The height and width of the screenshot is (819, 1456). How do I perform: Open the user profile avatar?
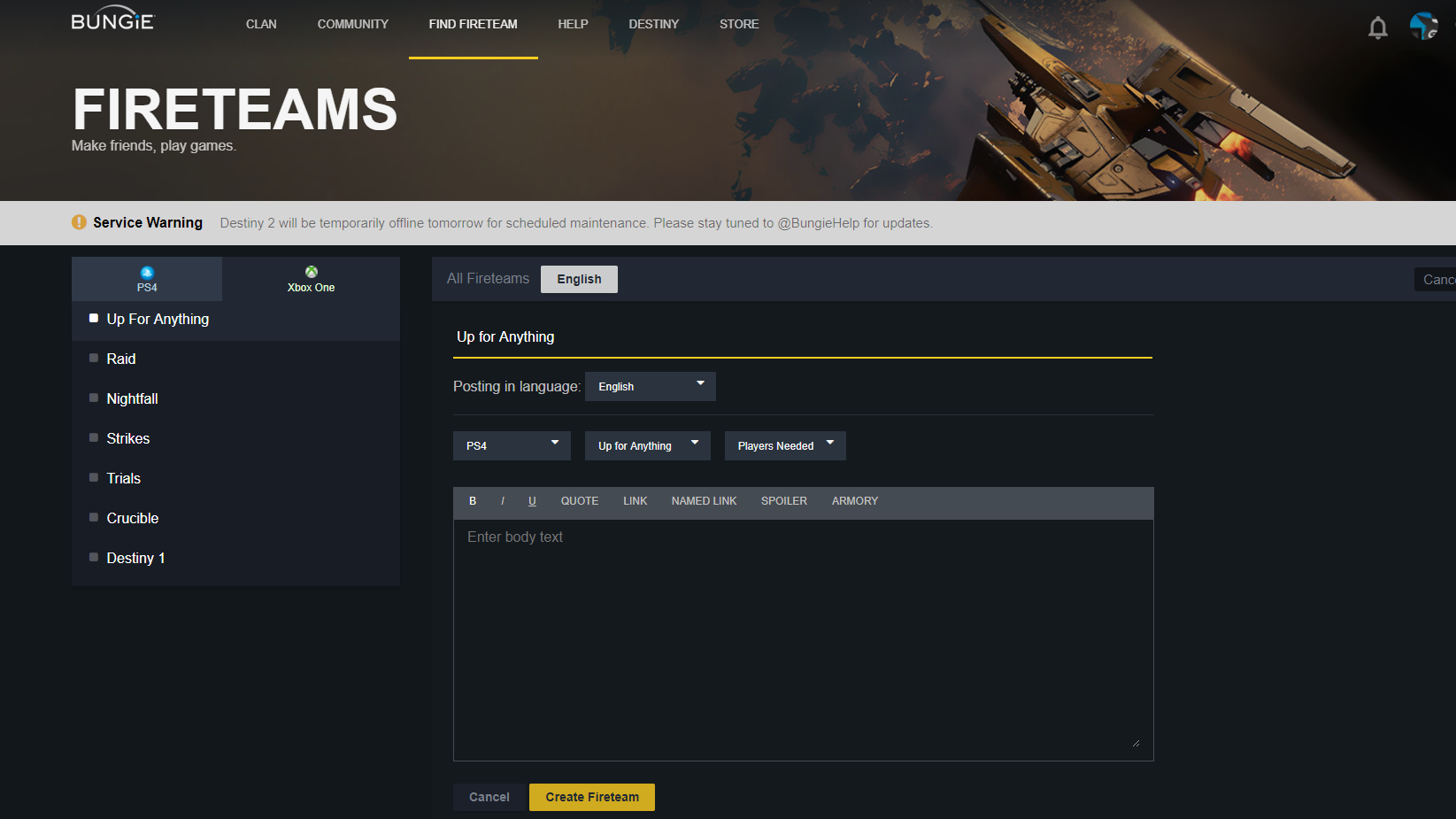pos(1423,26)
